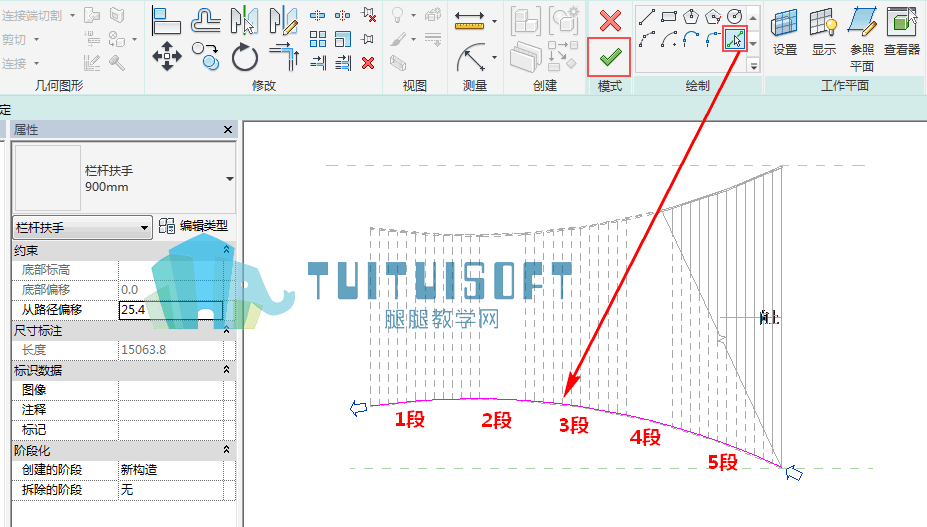Select the Scale tool
This screenshot has width=927, height=527.
pos(342,40)
